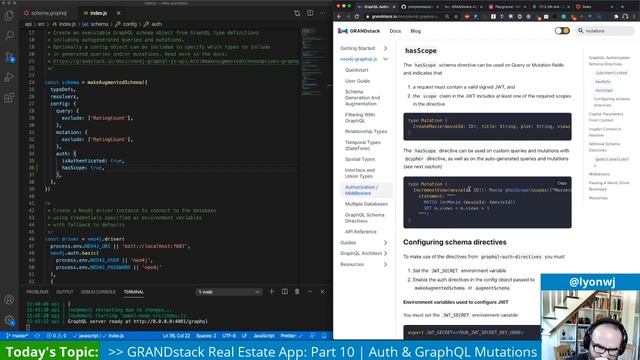This screenshot has height=360, width=640.
Task: Open the editor more actions ellipsis
Action: [323, 13]
